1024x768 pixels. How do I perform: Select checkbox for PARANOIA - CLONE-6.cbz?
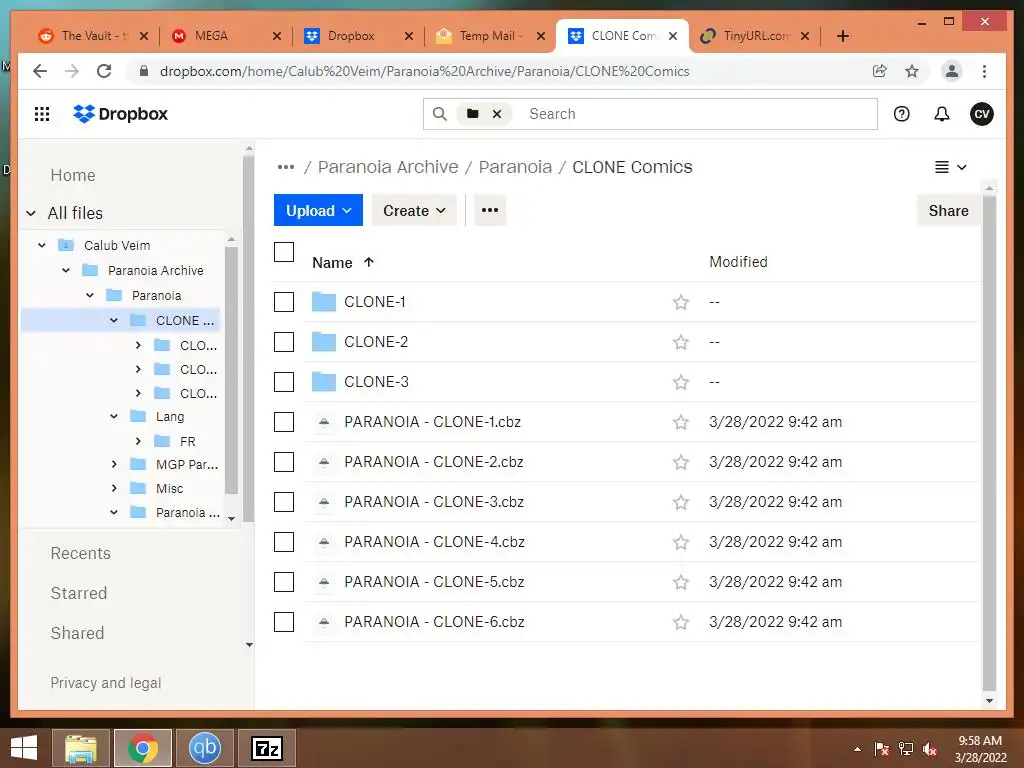click(284, 622)
